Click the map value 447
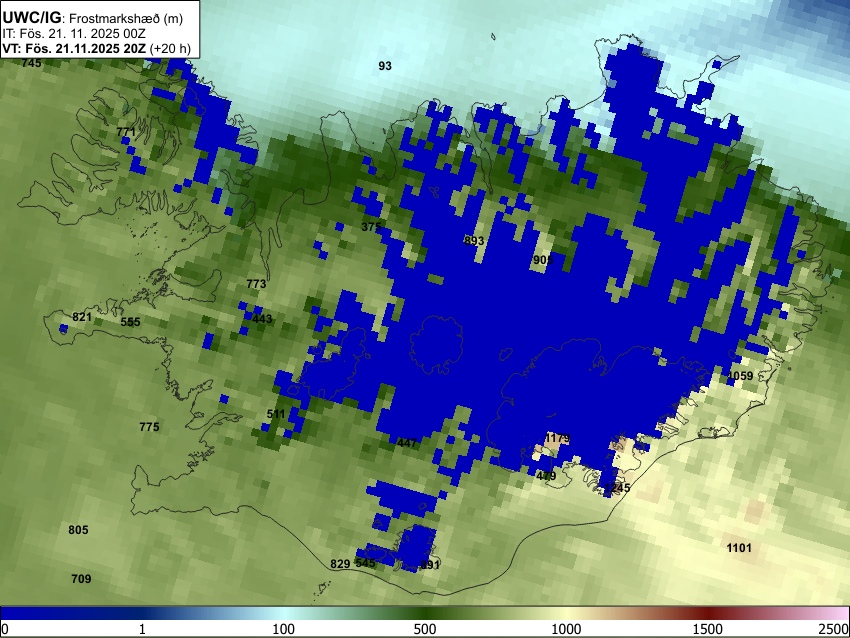Screen dimensions: 850x638 [x=407, y=443]
